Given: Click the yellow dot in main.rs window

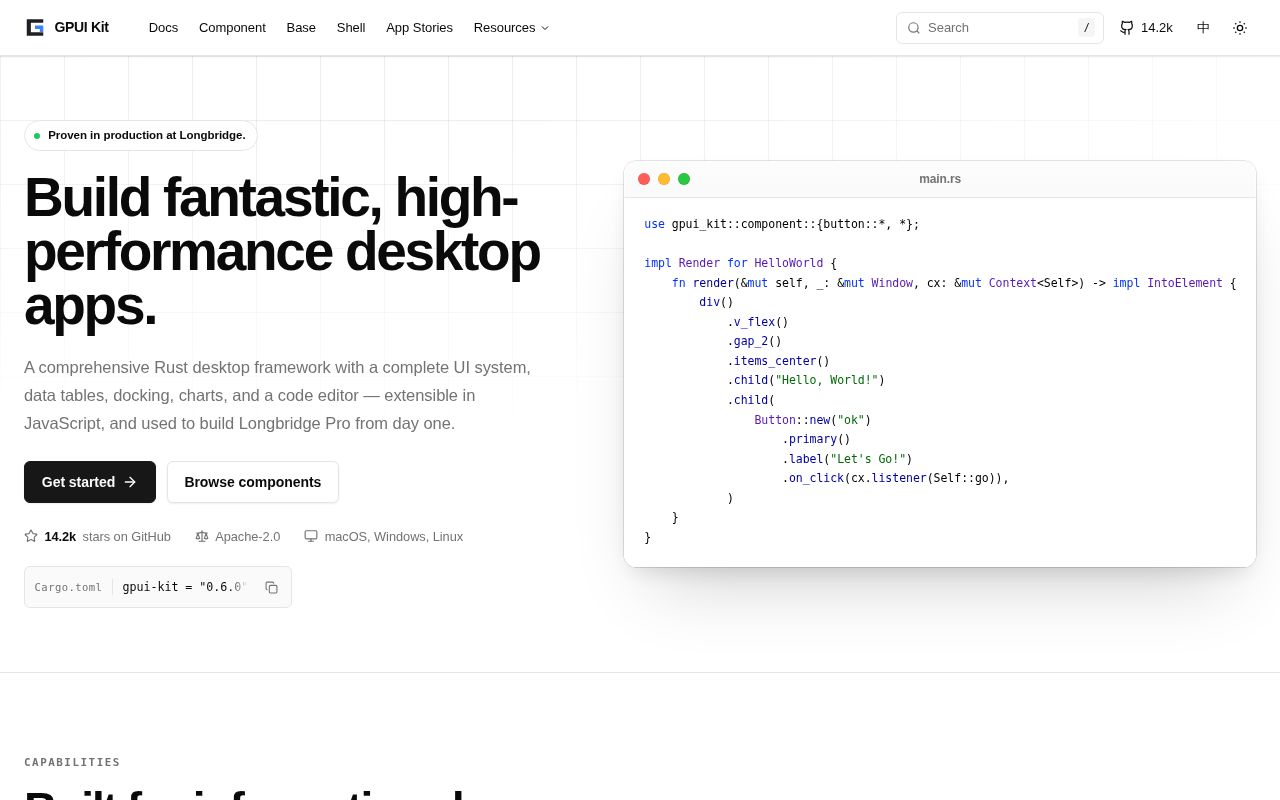Looking at the screenshot, I should 664,179.
